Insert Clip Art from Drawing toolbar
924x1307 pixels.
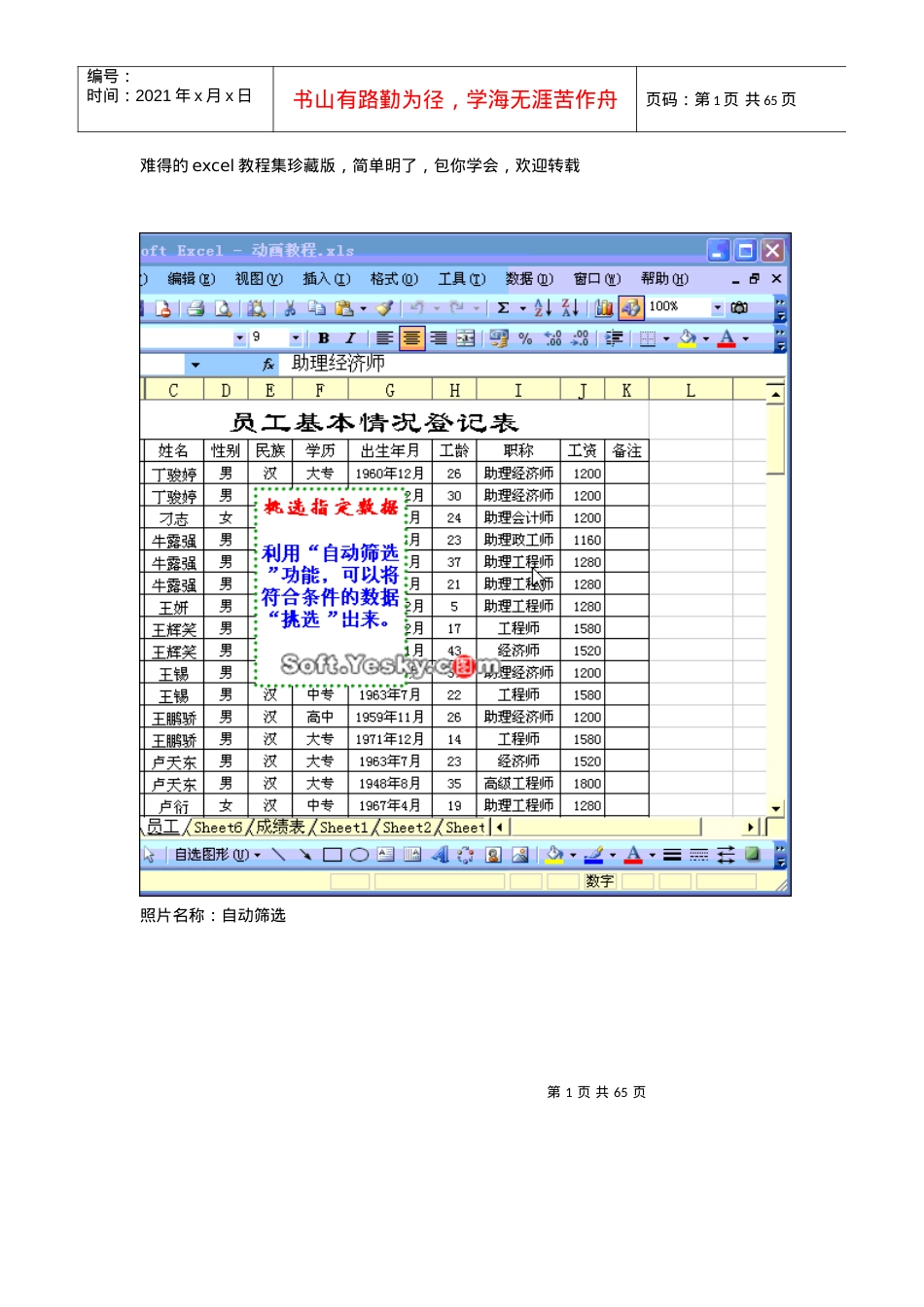(x=493, y=856)
